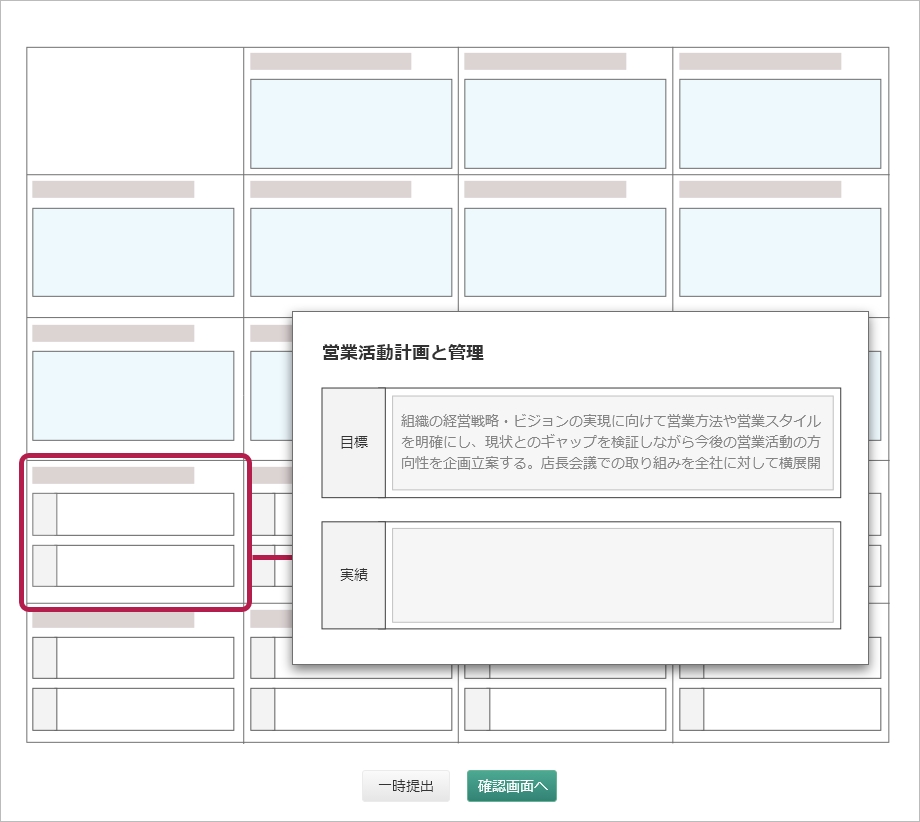The image size is (920, 822).
Task: Click the 実績 row label in the popup
Action: 354,575
